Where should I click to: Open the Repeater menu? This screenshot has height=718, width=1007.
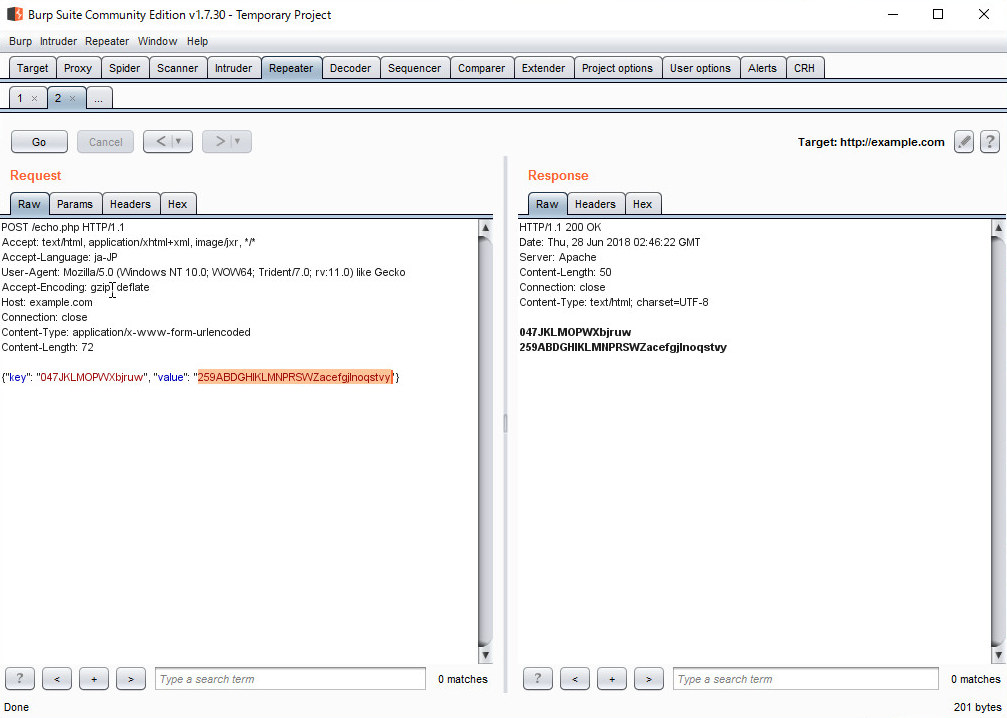107,41
